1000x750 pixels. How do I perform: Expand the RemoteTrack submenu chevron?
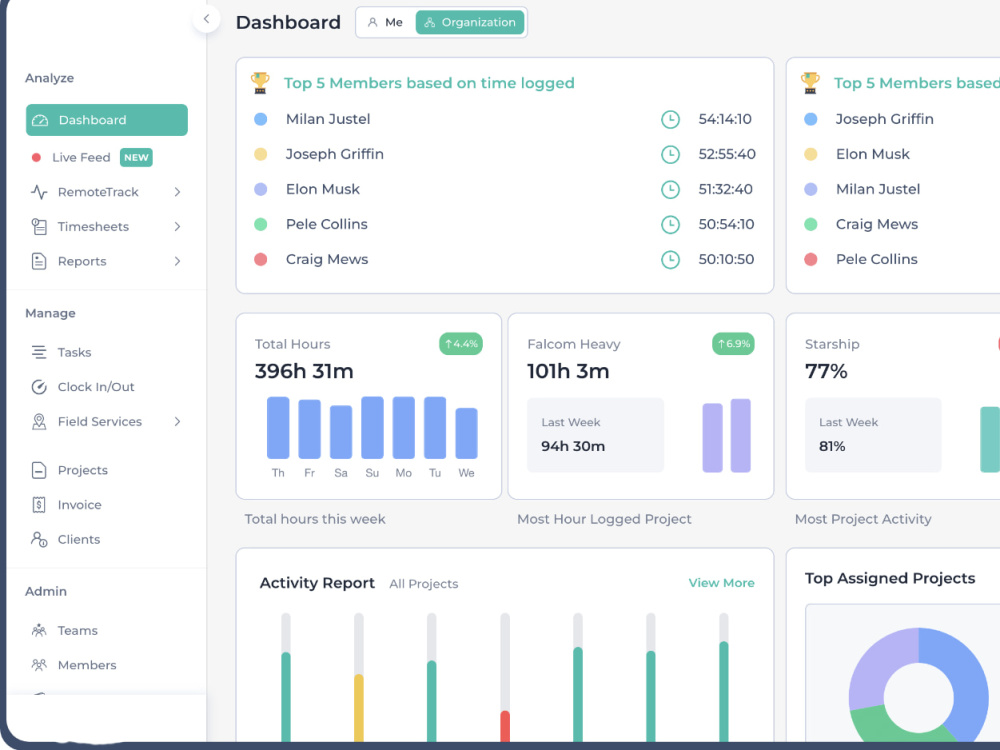tap(177, 192)
